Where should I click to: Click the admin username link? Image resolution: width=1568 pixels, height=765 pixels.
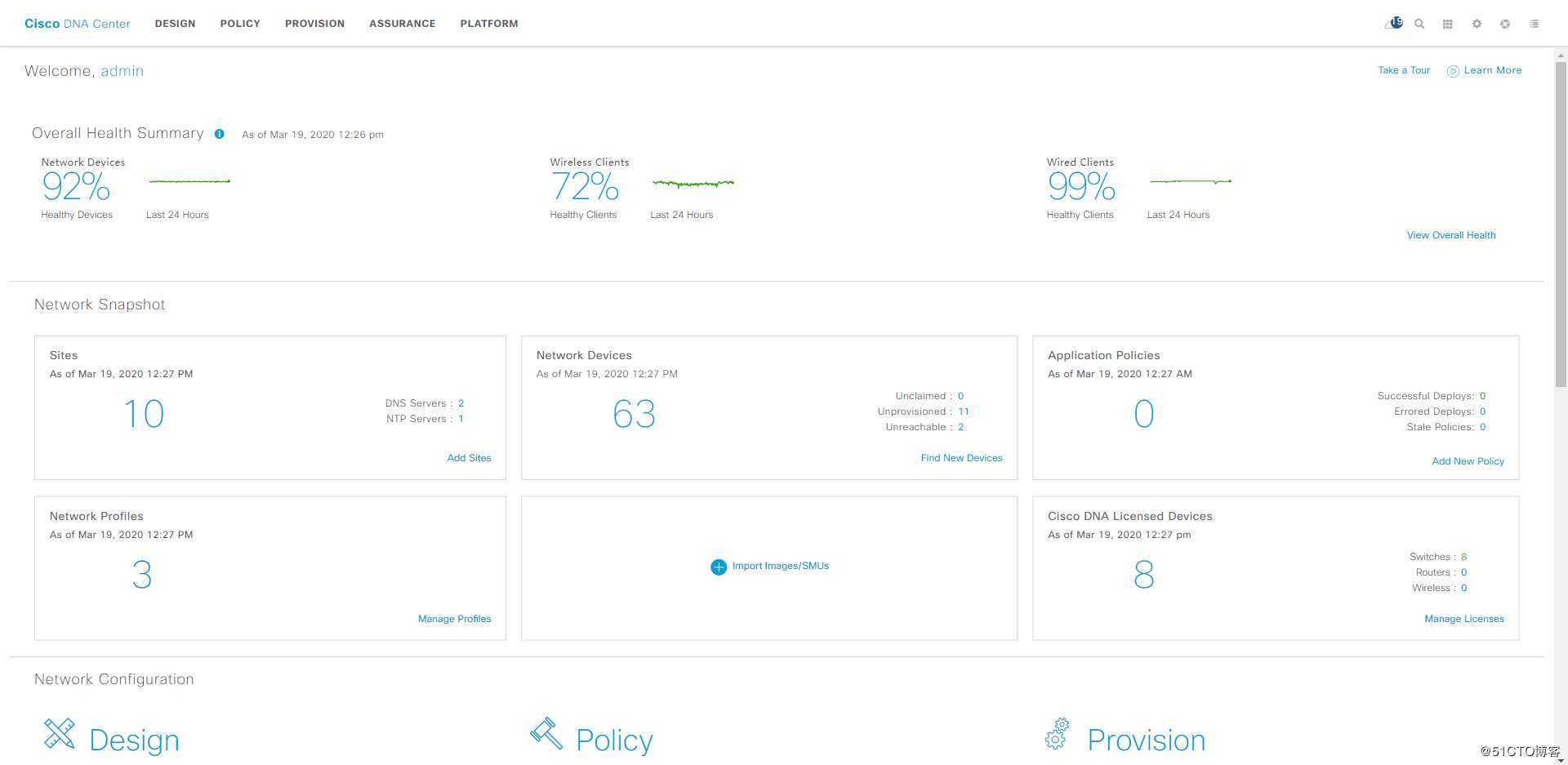(x=122, y=71)
